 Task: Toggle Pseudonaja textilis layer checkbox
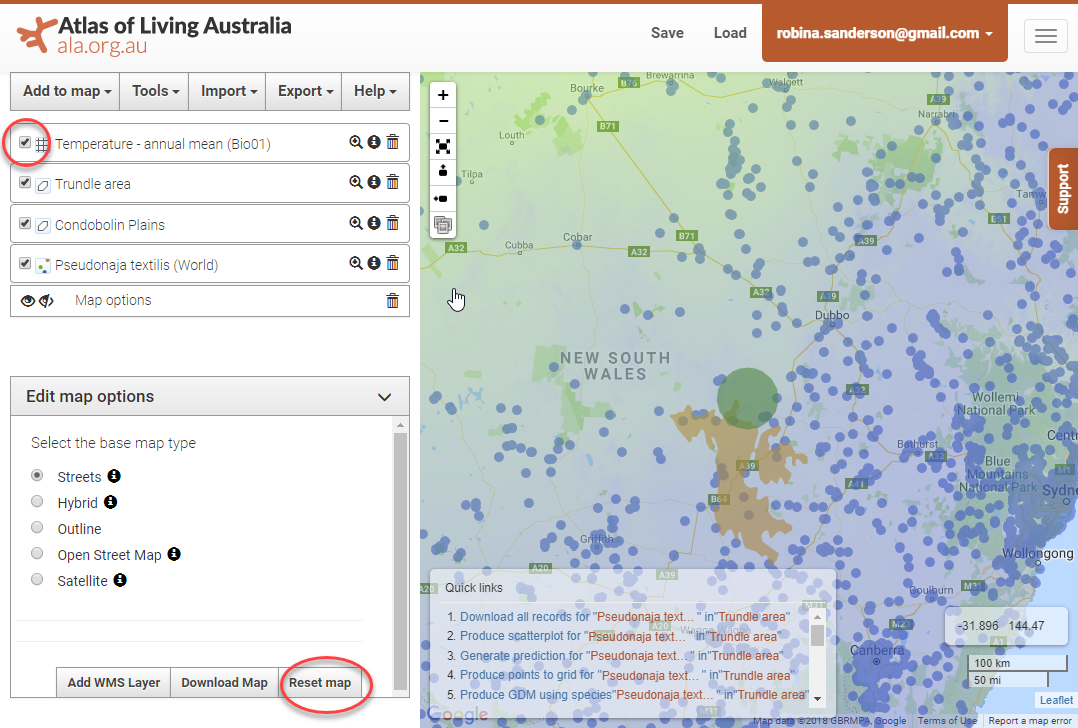[25, 263]
